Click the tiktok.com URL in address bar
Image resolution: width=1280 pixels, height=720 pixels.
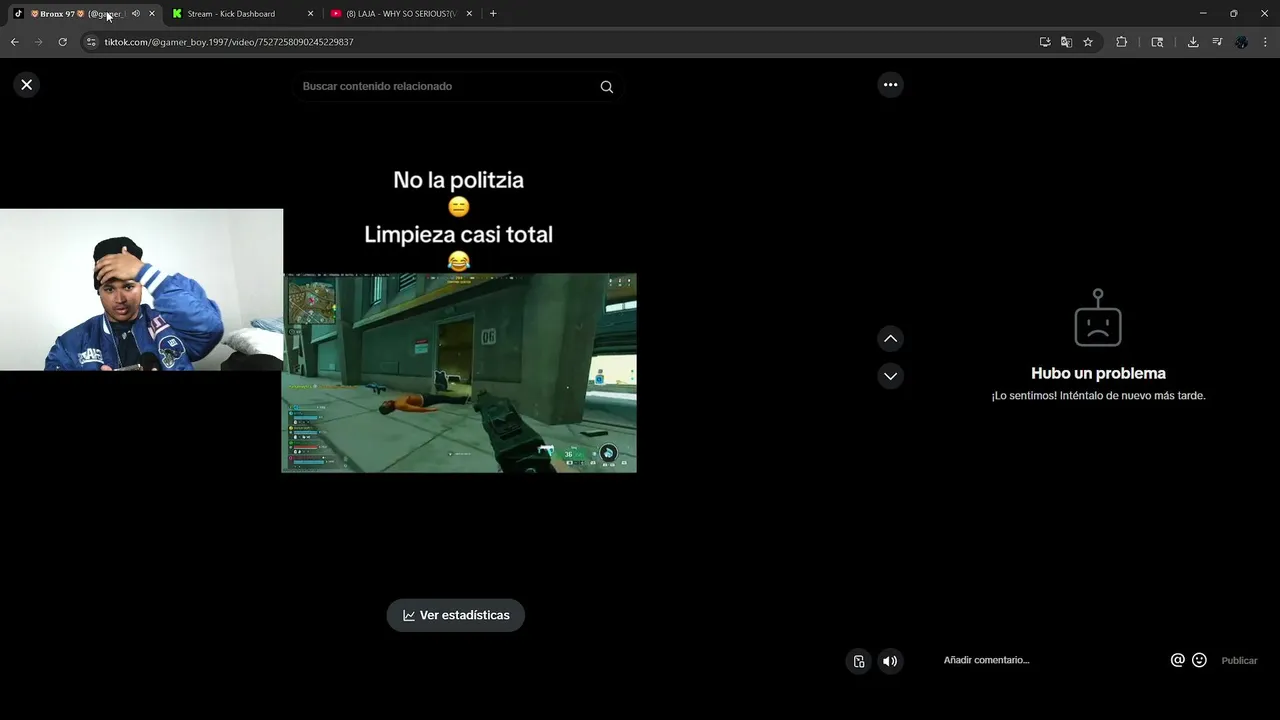point(229,42)
